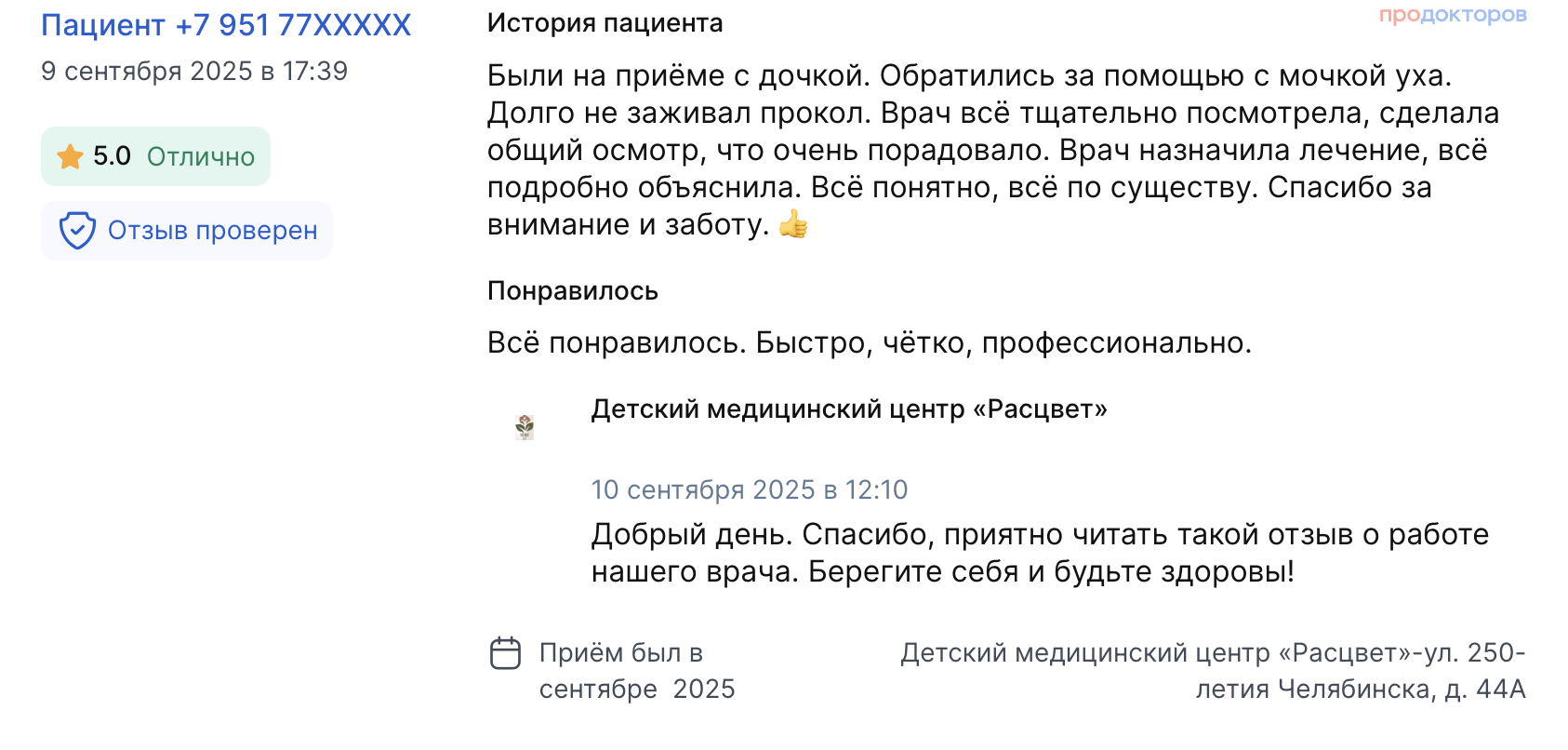Click the "Отлично" rating label
Image resolution: width=1568 pixels, height=750 pixels.
click(x=201, y=156)
